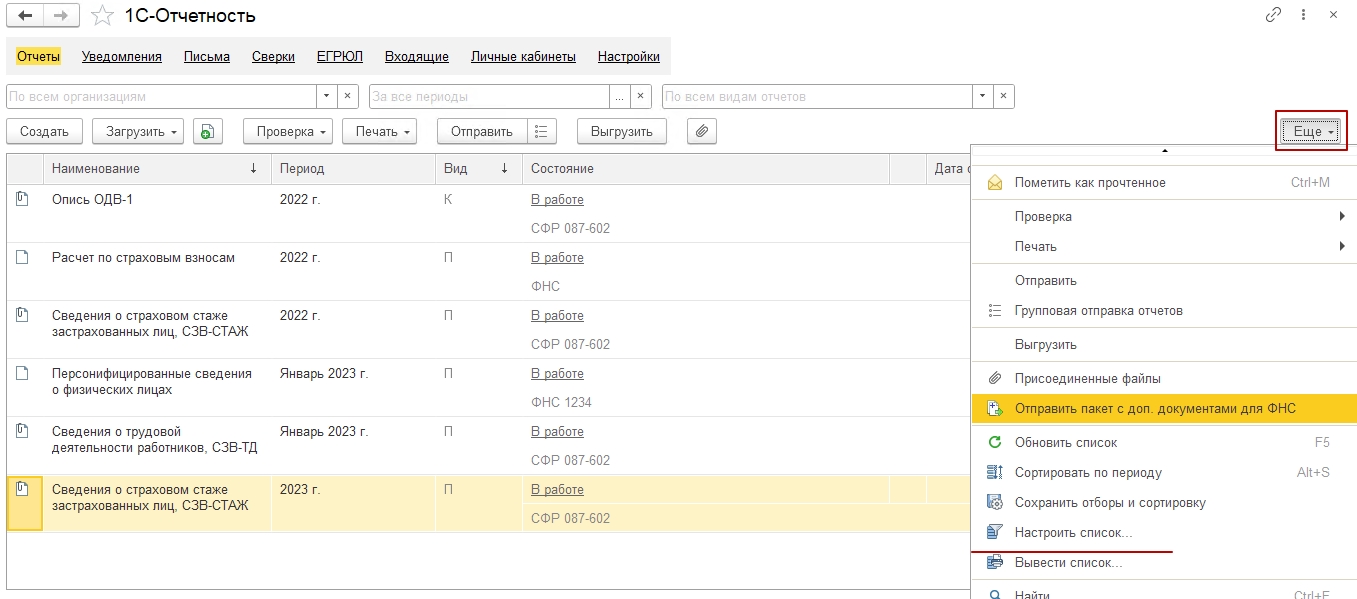Expand the Загрузить dropdown button
This screenshot has width=1357, height=599.
(138, 131)
